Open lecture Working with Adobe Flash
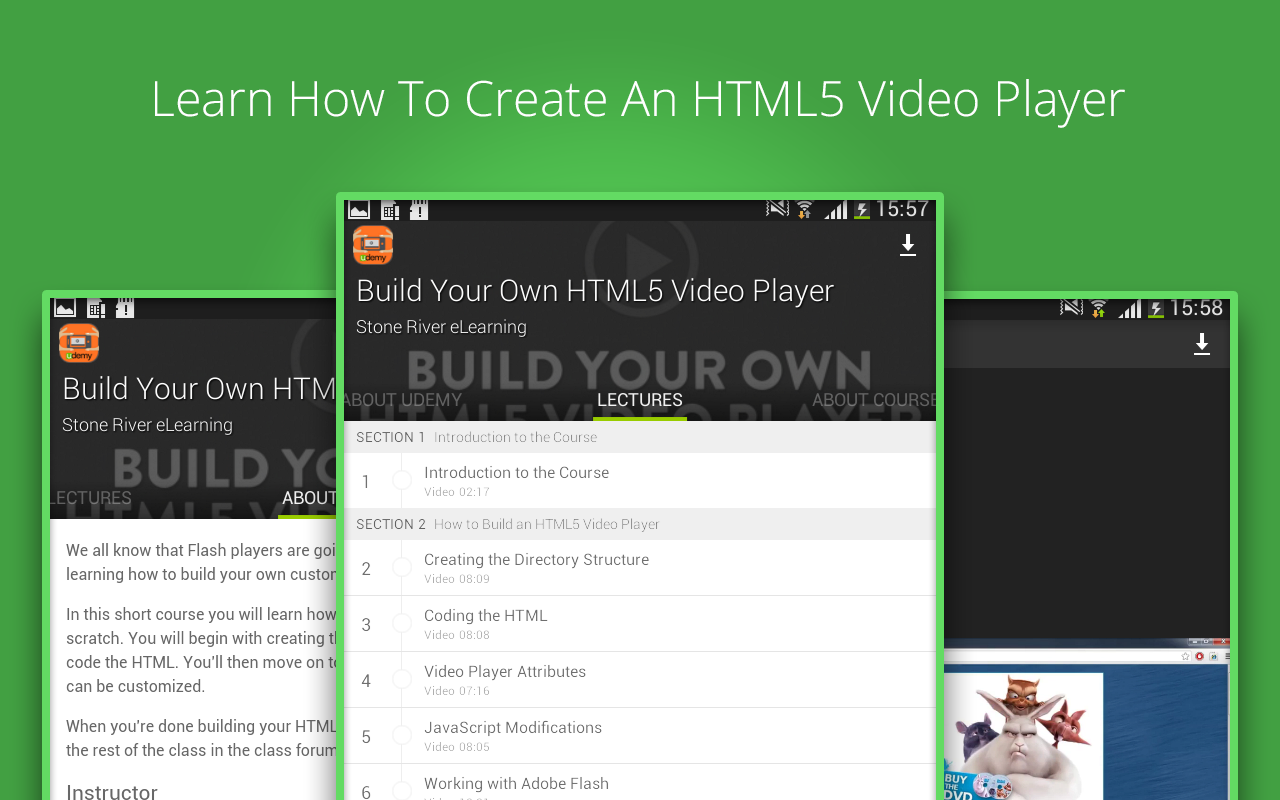Screen dimensions: 1280x800 pos(640,782)
